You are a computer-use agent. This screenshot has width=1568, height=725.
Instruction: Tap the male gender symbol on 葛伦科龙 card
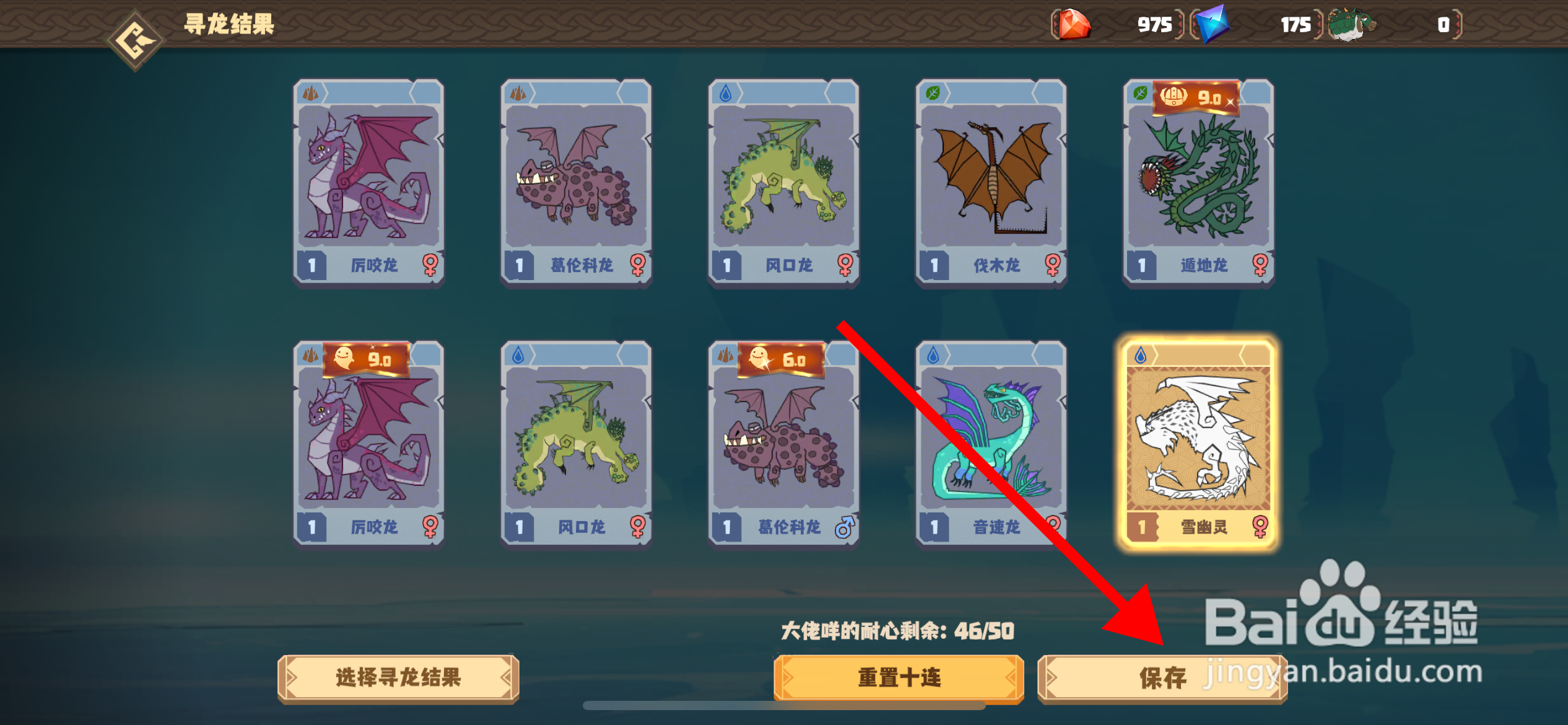click(x=845, y=527)
